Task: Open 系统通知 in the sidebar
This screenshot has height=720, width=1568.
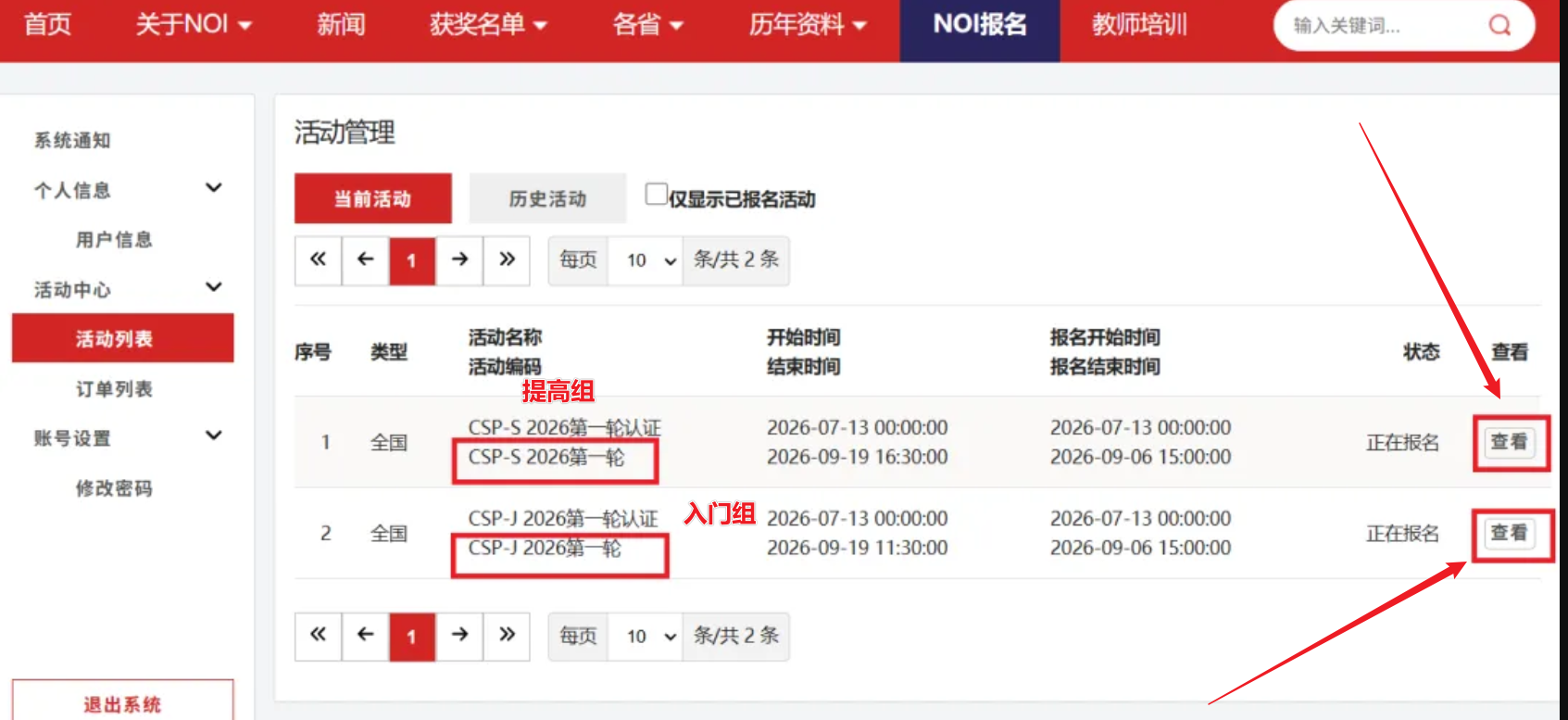Action: pyautogui.click(x=72, y=141)
